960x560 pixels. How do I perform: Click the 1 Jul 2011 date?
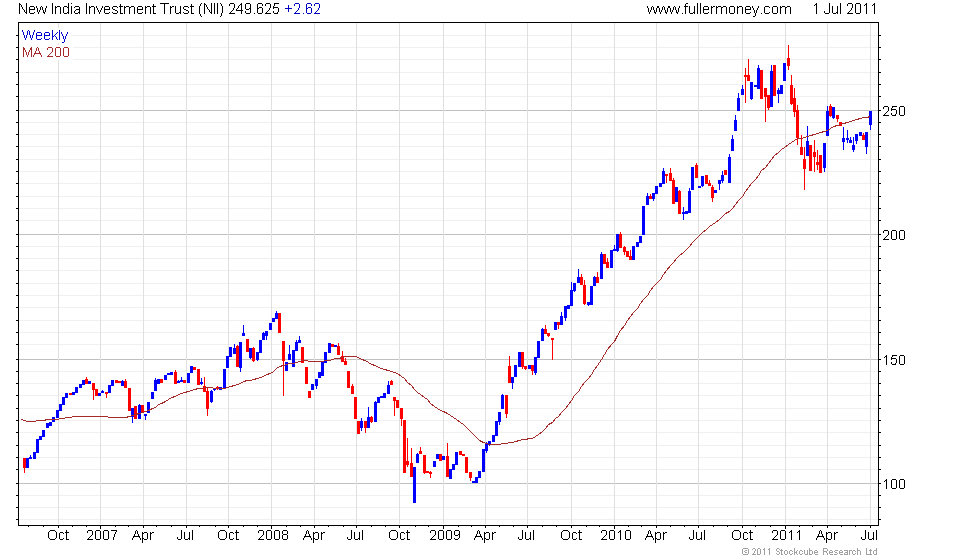click(844, 9)
